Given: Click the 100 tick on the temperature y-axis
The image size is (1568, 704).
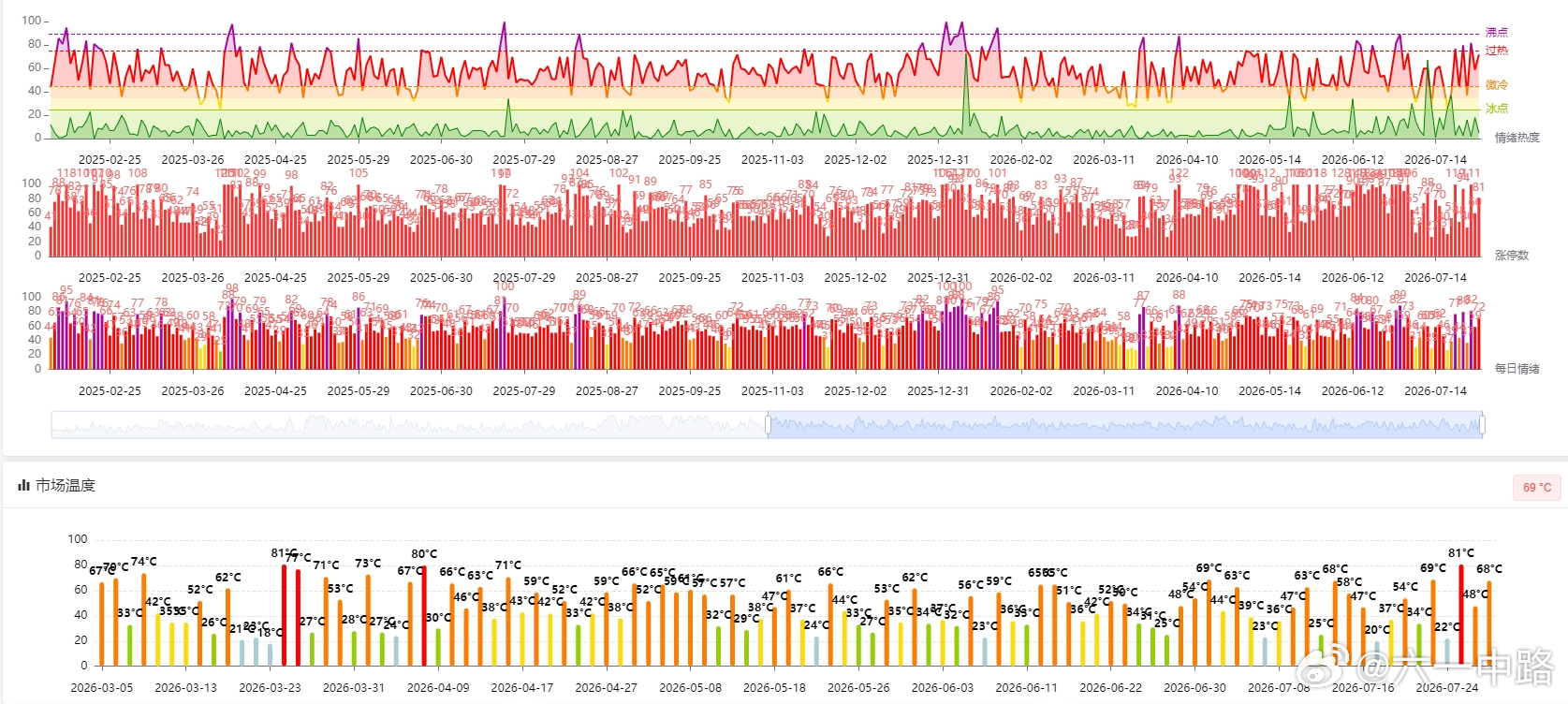Looking at the screenshot, I should (78, 539).
